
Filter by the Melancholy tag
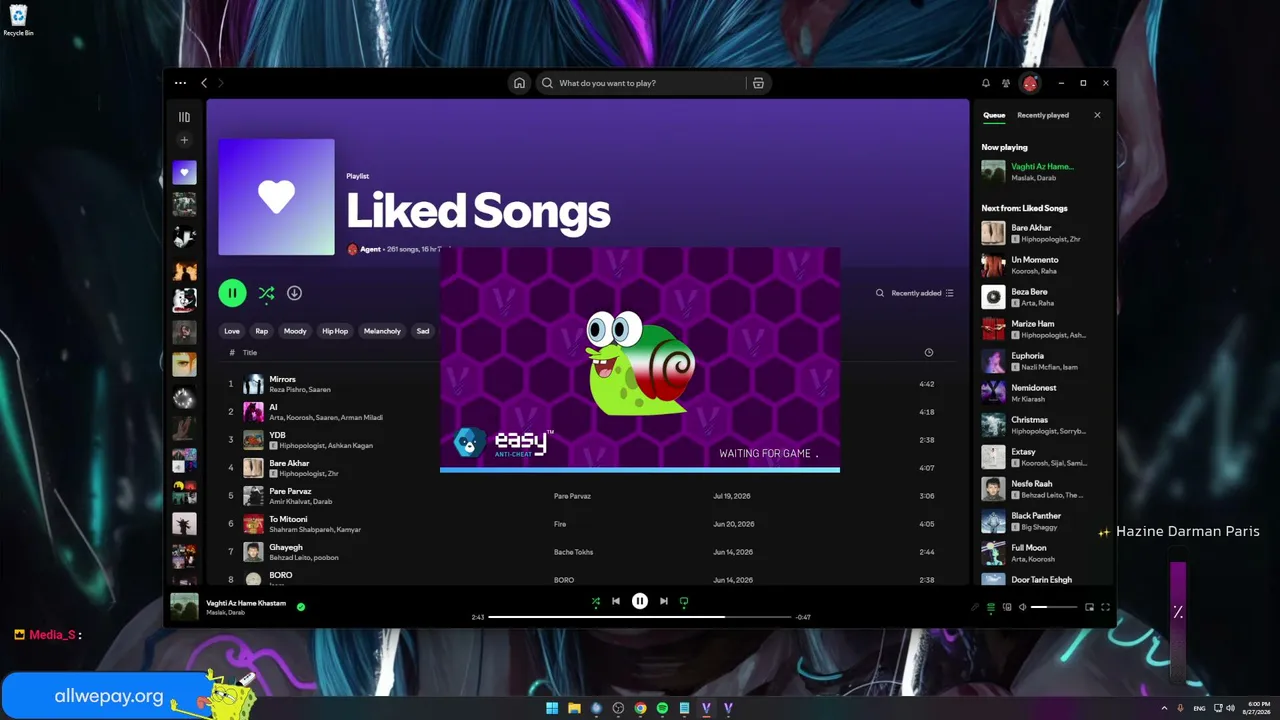tap(382, 331)
